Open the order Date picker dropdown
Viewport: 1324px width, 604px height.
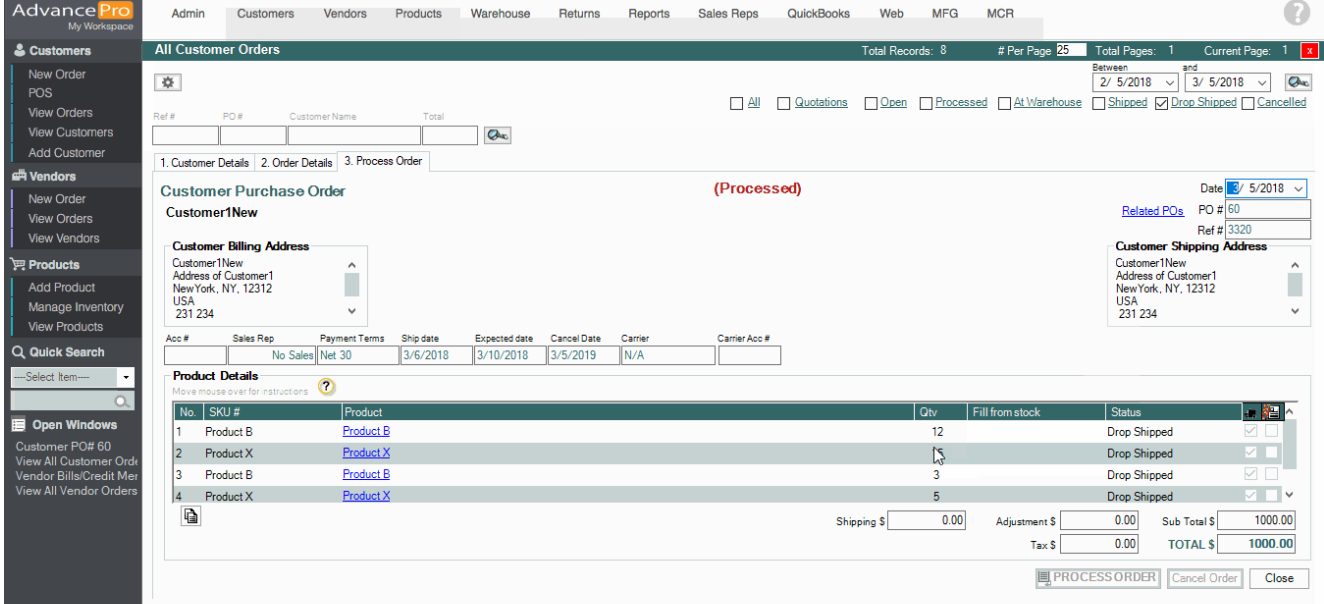pos(1298,189)
